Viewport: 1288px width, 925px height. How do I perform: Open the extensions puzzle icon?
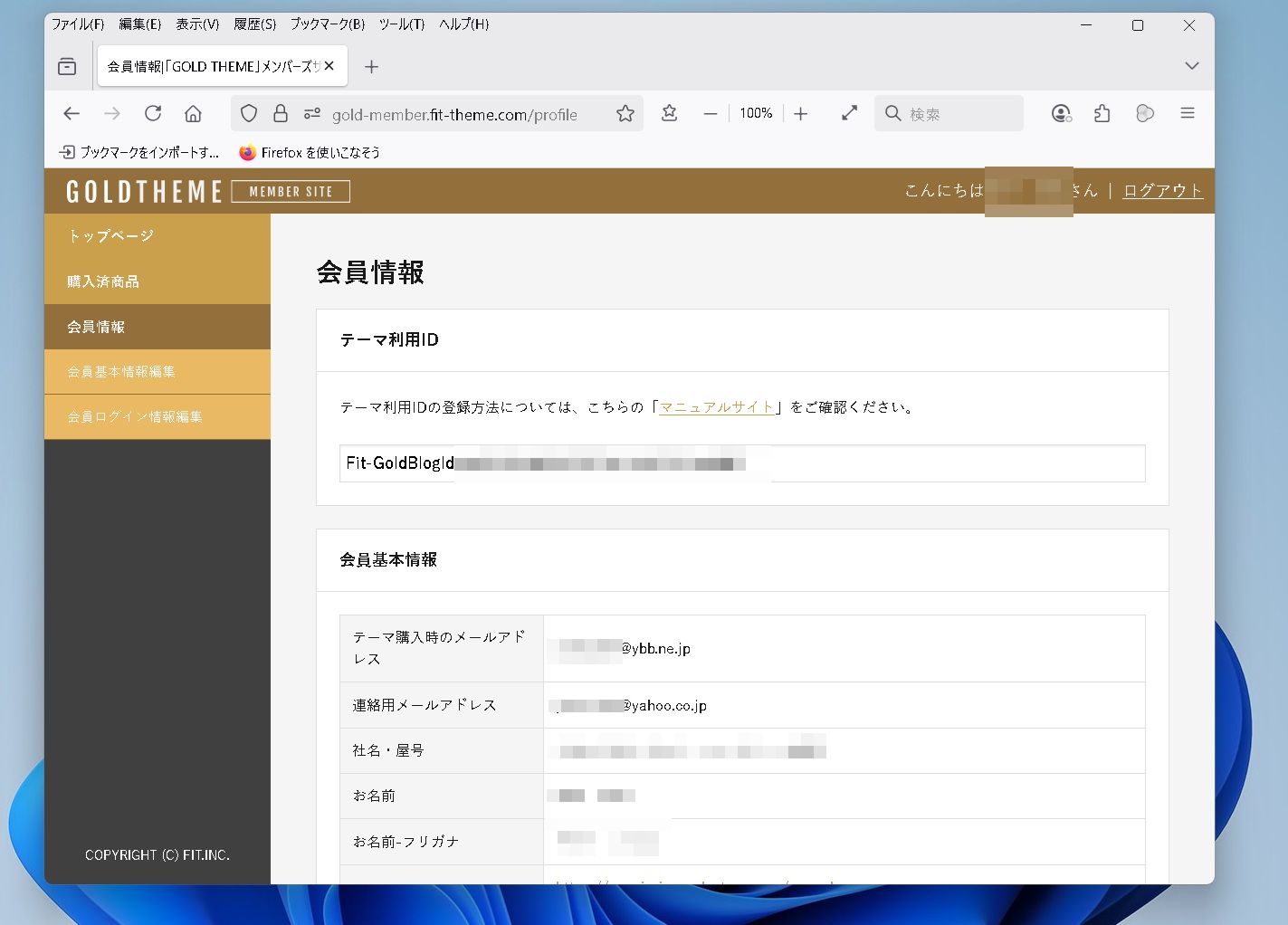(x=1102, y=113)
